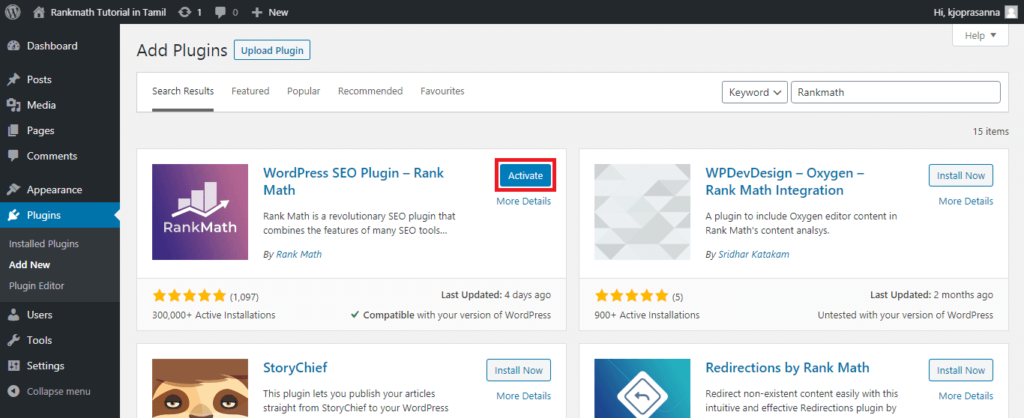Install Redirections by Rank Math plugin
Viewport: 1024px width, 418px height.
tap(961, 370)
